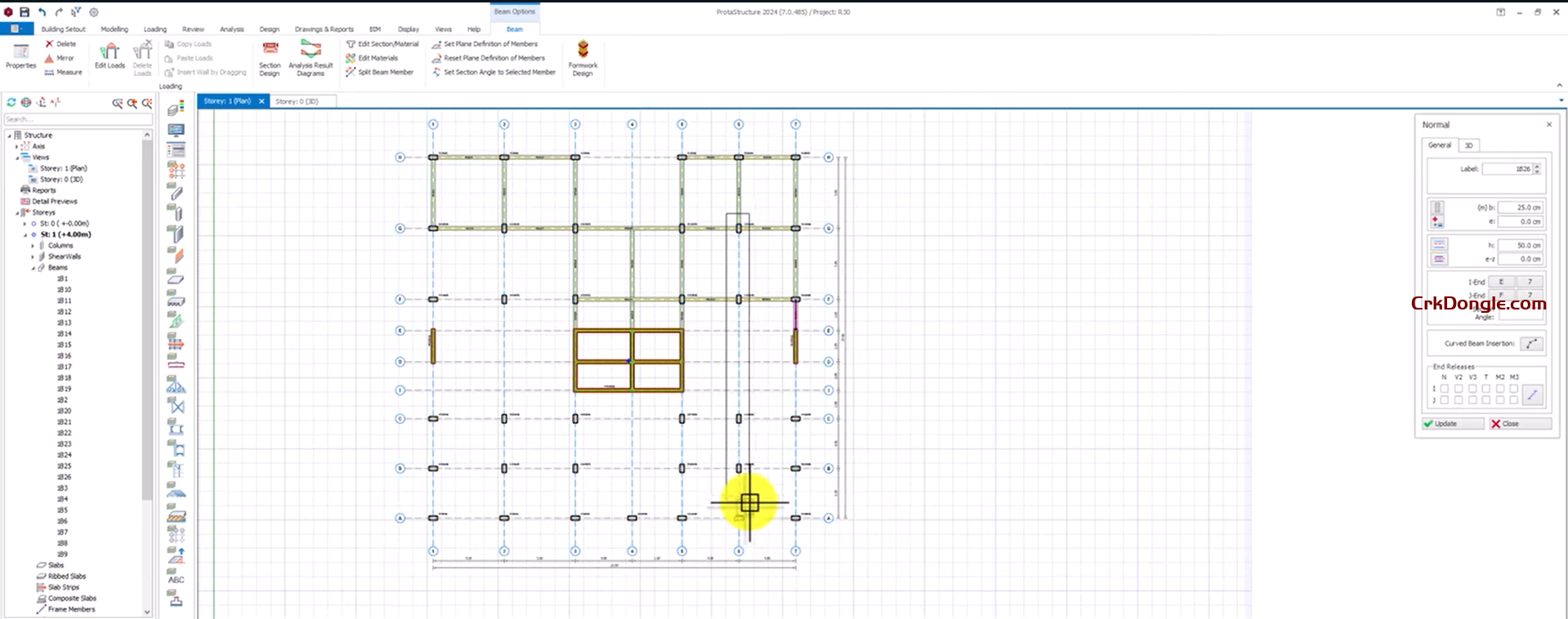Collapse the Views tree node
Viewport: 1568px width, 619px height.
point(16,158)
